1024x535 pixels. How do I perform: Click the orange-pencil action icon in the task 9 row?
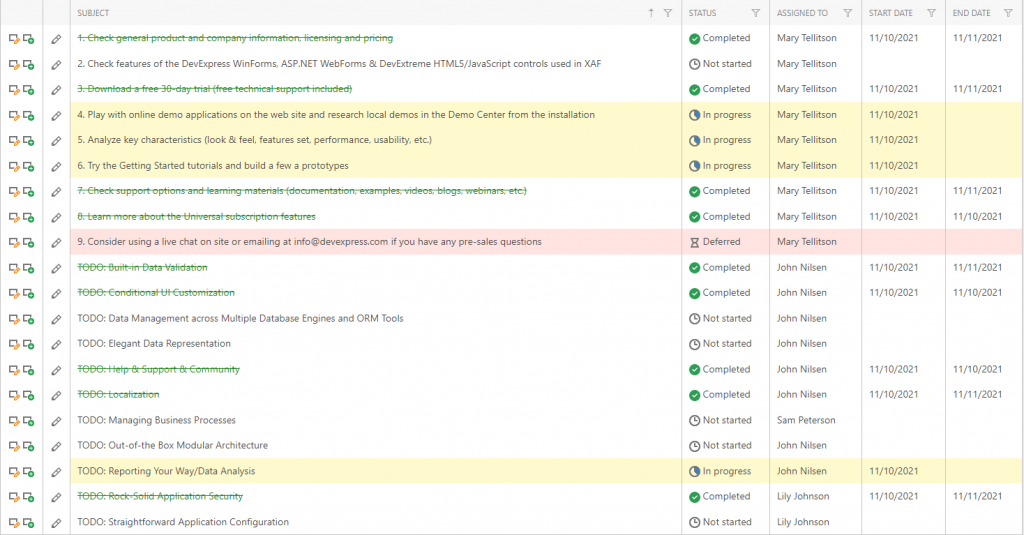pyautogui.click(x=14, y=242)
